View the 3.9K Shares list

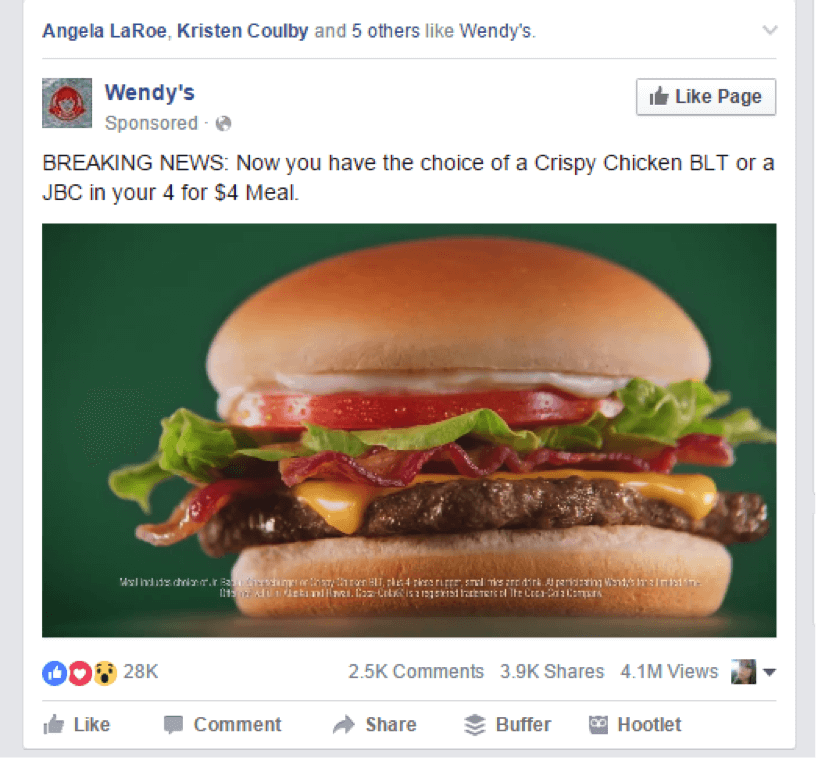point(552,672)
